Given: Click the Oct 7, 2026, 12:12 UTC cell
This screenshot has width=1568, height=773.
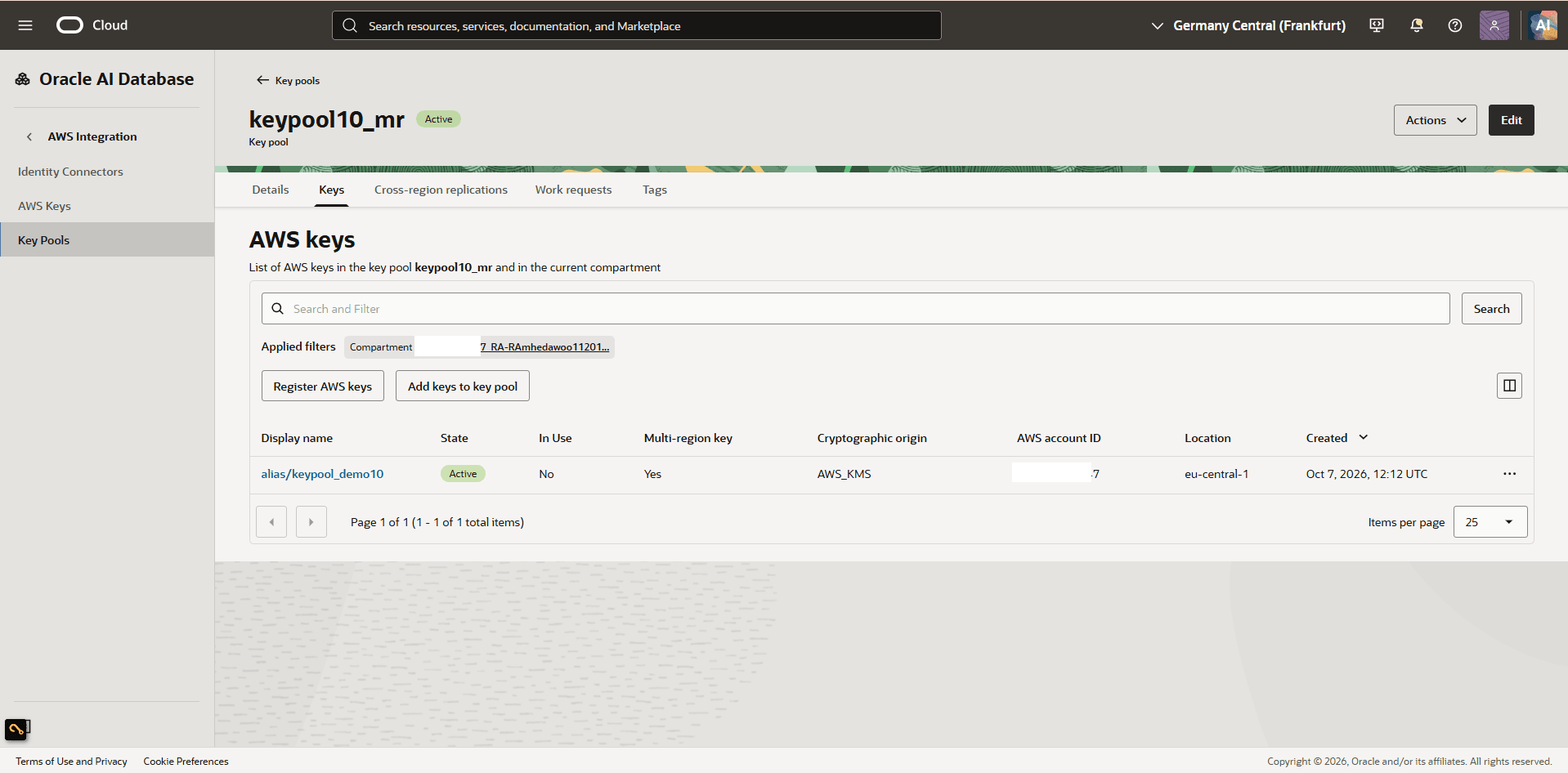Looking at the screenshot, I should (1367, 474).
